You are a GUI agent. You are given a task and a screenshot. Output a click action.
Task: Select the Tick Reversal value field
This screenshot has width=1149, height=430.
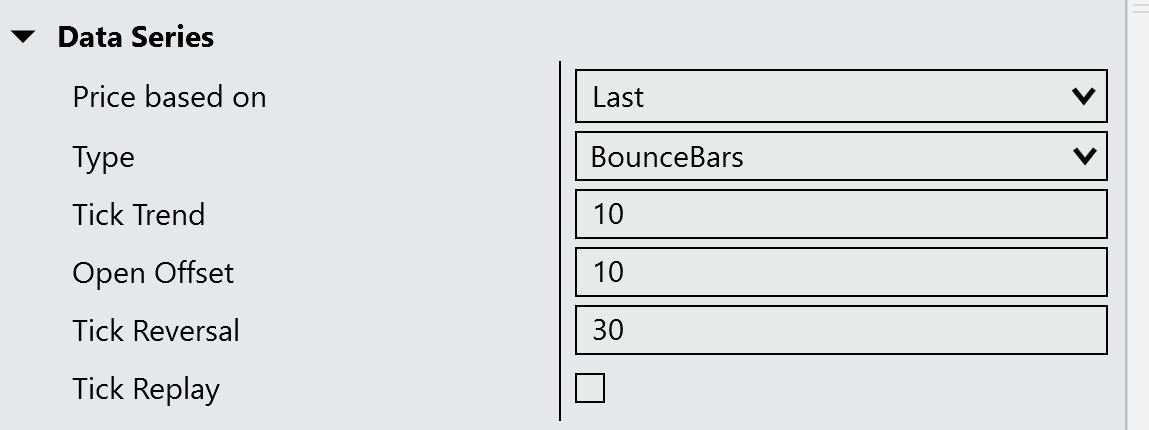click(x=840, y=330)
